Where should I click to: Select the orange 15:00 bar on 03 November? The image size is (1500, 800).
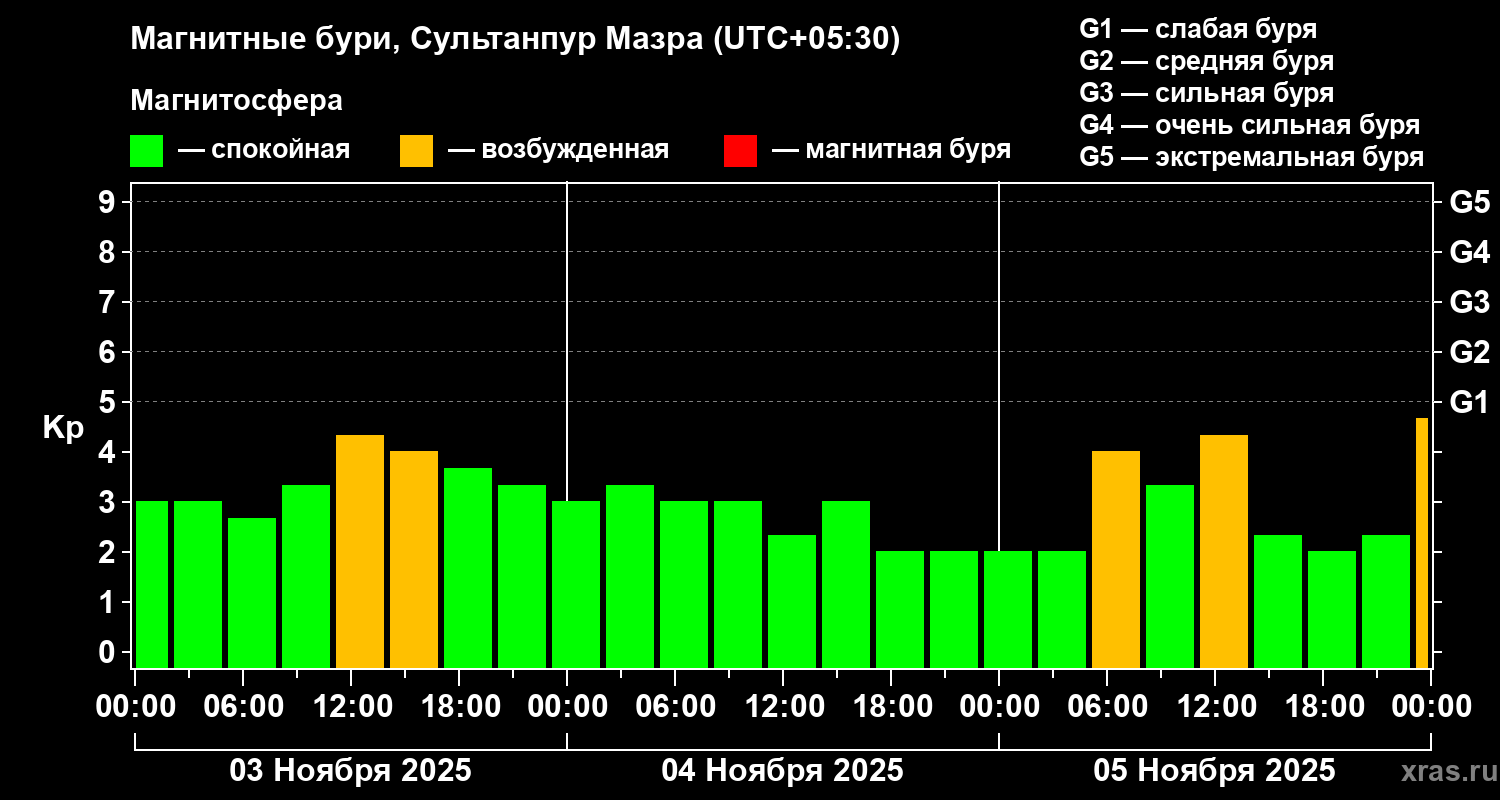[x=414, y=559]
